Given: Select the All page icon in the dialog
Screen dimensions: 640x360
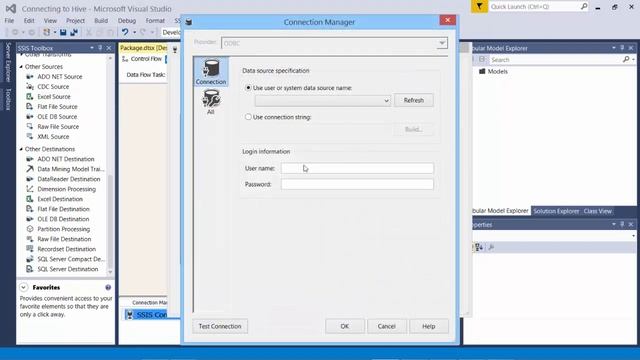Looking at the screenshot, I should tap(211, 102).
